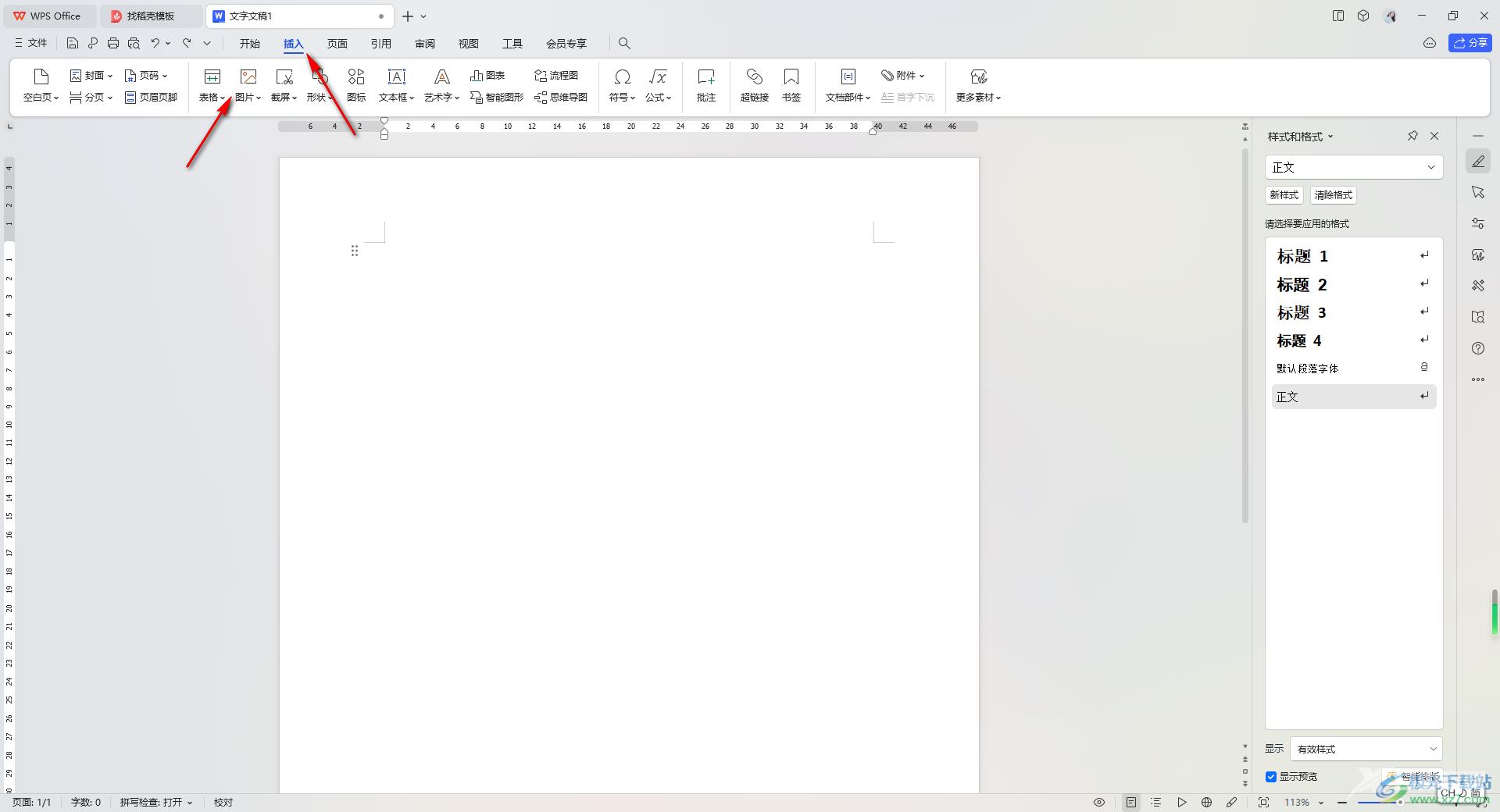Viewport: 1500px width, 812px height.
Task: Insert a 公式 formula
Action: pos(658,85)
